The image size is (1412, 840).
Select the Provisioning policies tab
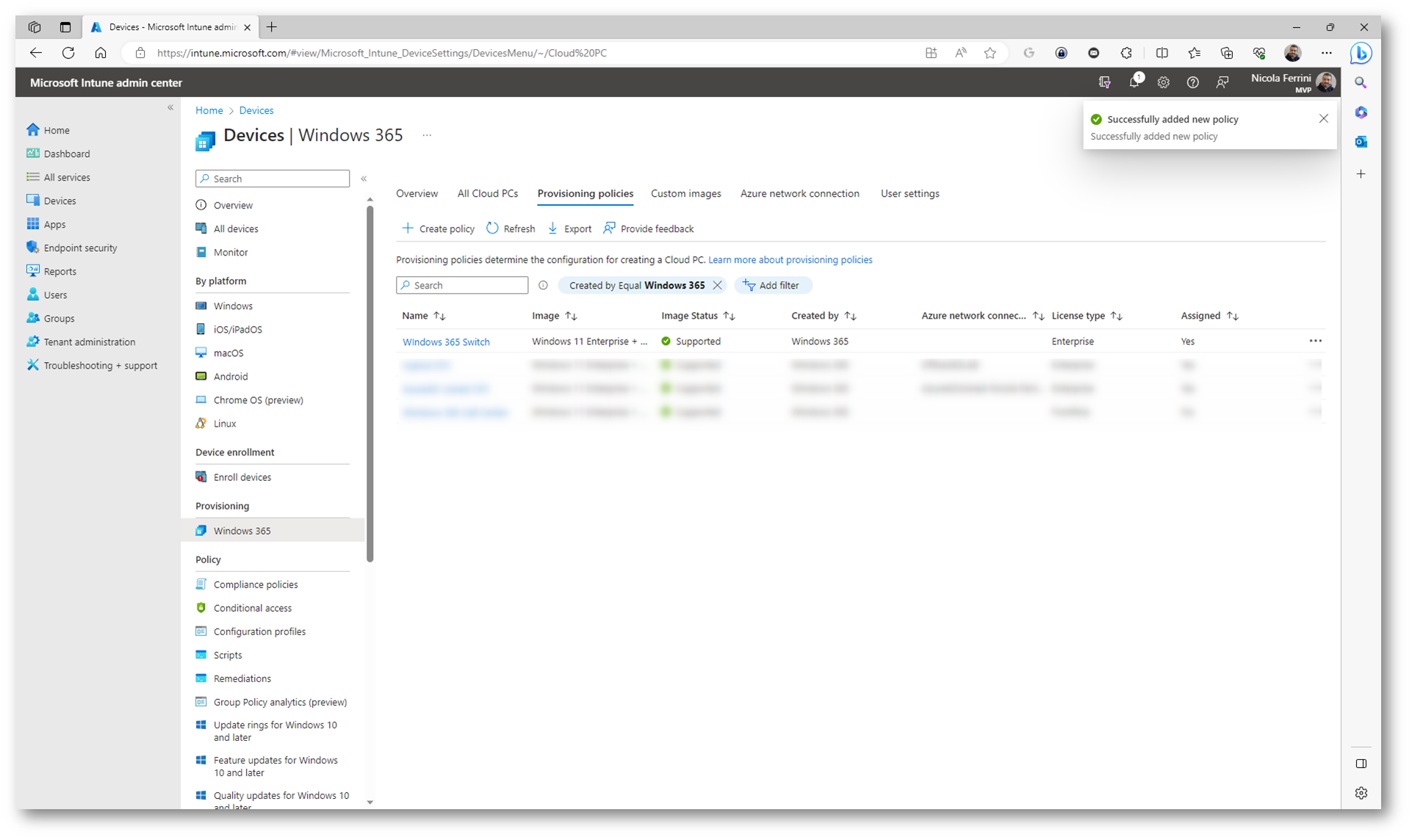pyautogui.click(x=585, y=194)
